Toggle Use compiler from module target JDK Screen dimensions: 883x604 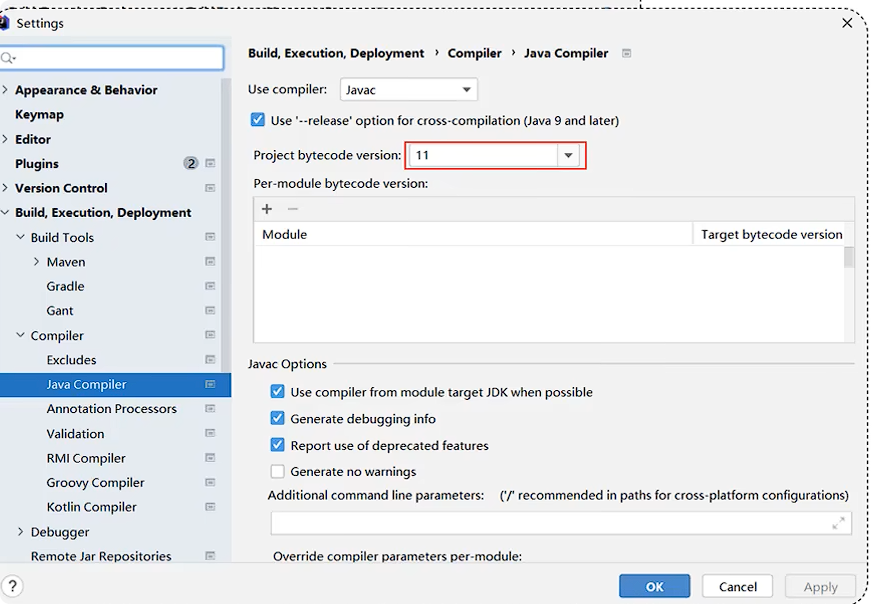[278, 391]
